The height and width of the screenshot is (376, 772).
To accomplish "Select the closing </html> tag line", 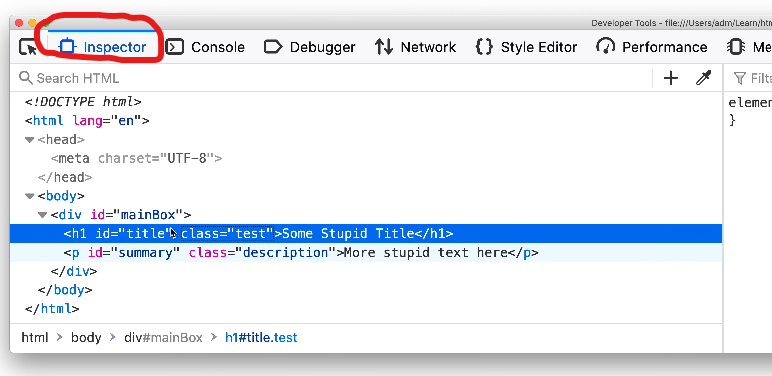I will [52, 309].
